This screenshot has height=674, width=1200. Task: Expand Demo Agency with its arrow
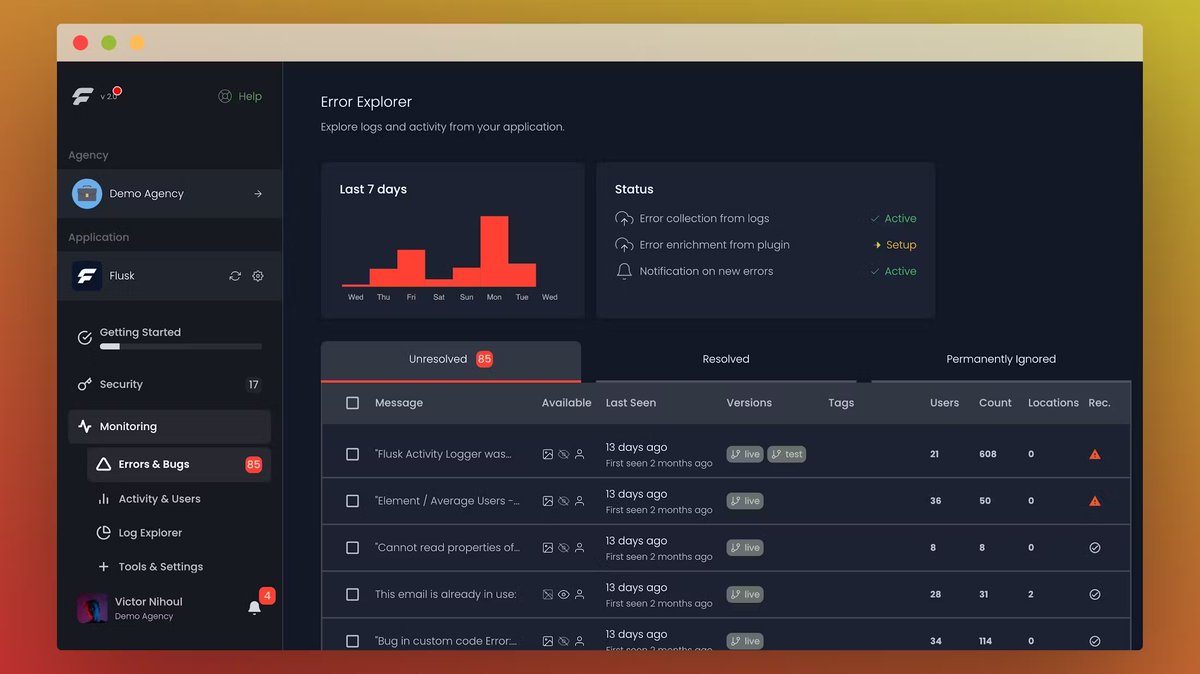[x=257, y=193]
